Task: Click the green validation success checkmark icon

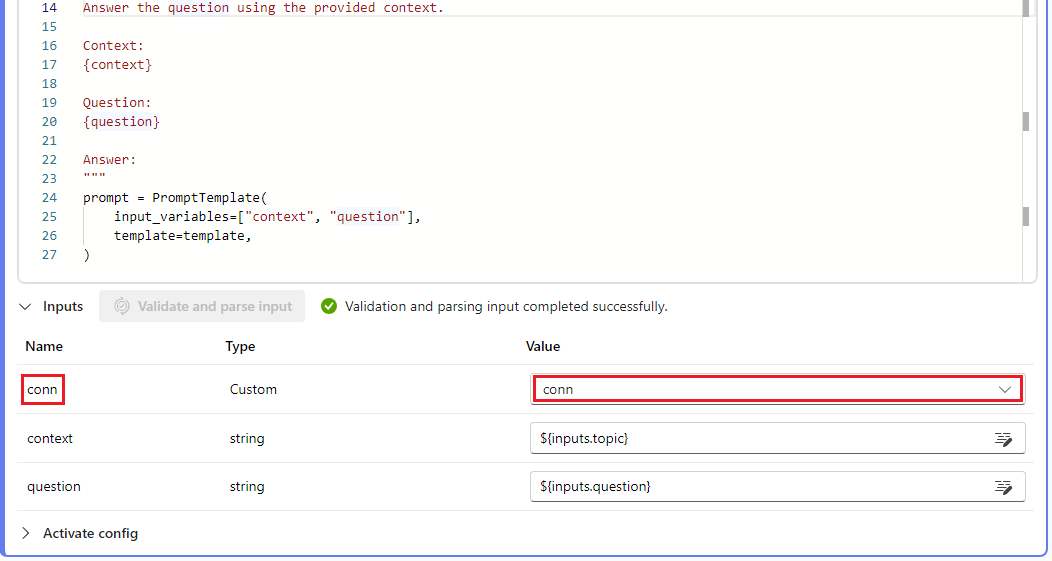Action: (329, 306)
